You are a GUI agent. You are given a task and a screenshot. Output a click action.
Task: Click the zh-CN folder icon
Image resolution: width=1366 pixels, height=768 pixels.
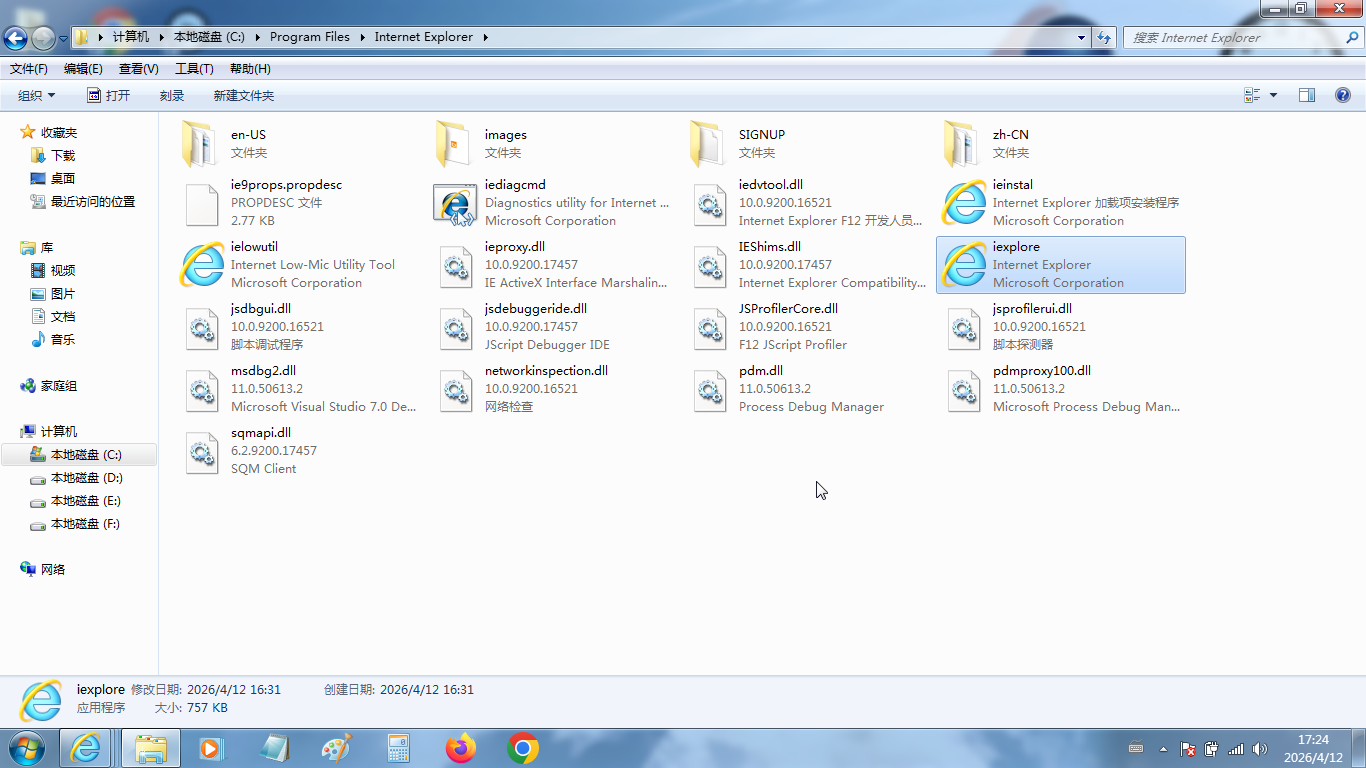[x=962, y=144]
